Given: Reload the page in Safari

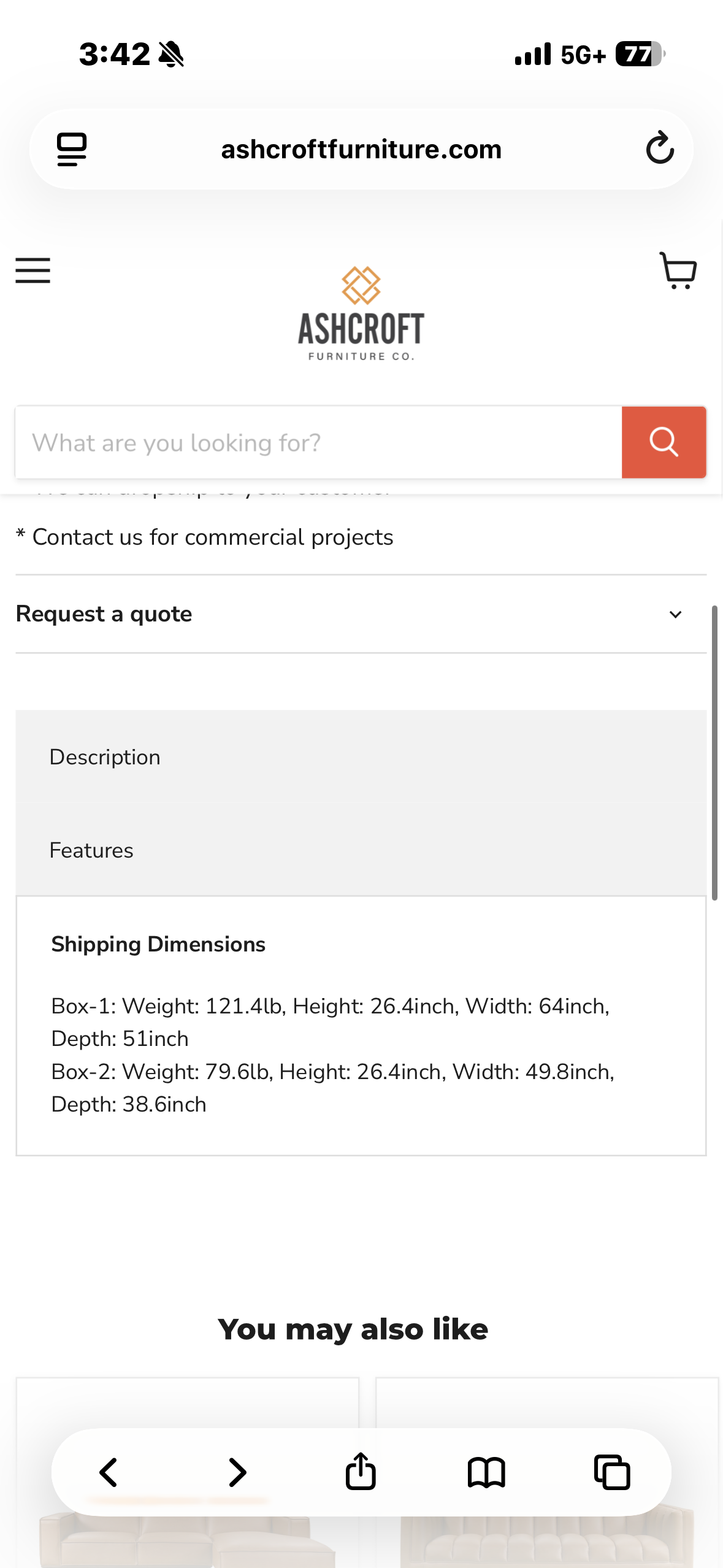Looking at the screenshot, I should tap(660, 148).
